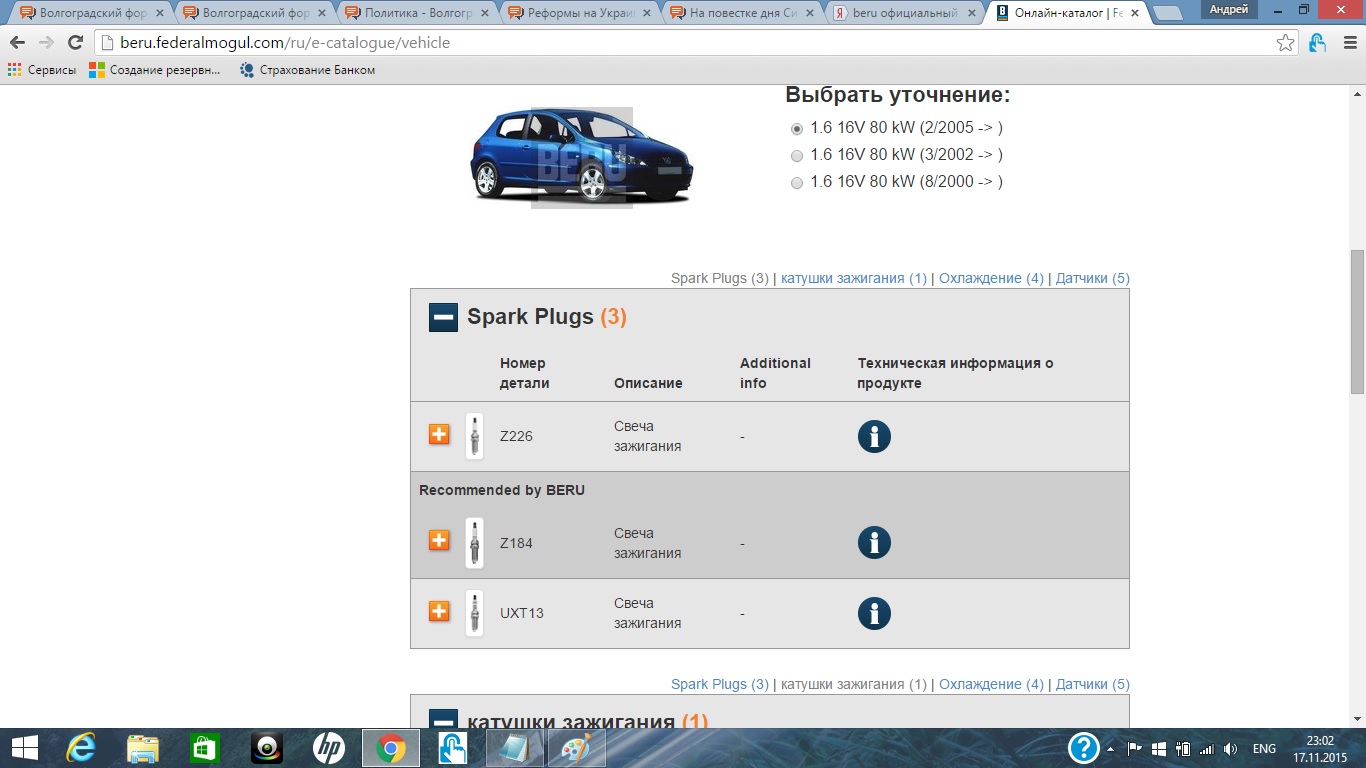This screenshot has height=768, width=1366.
Task: Open the blue touch-hand taskbar app
Action: [x=453, y=748]
